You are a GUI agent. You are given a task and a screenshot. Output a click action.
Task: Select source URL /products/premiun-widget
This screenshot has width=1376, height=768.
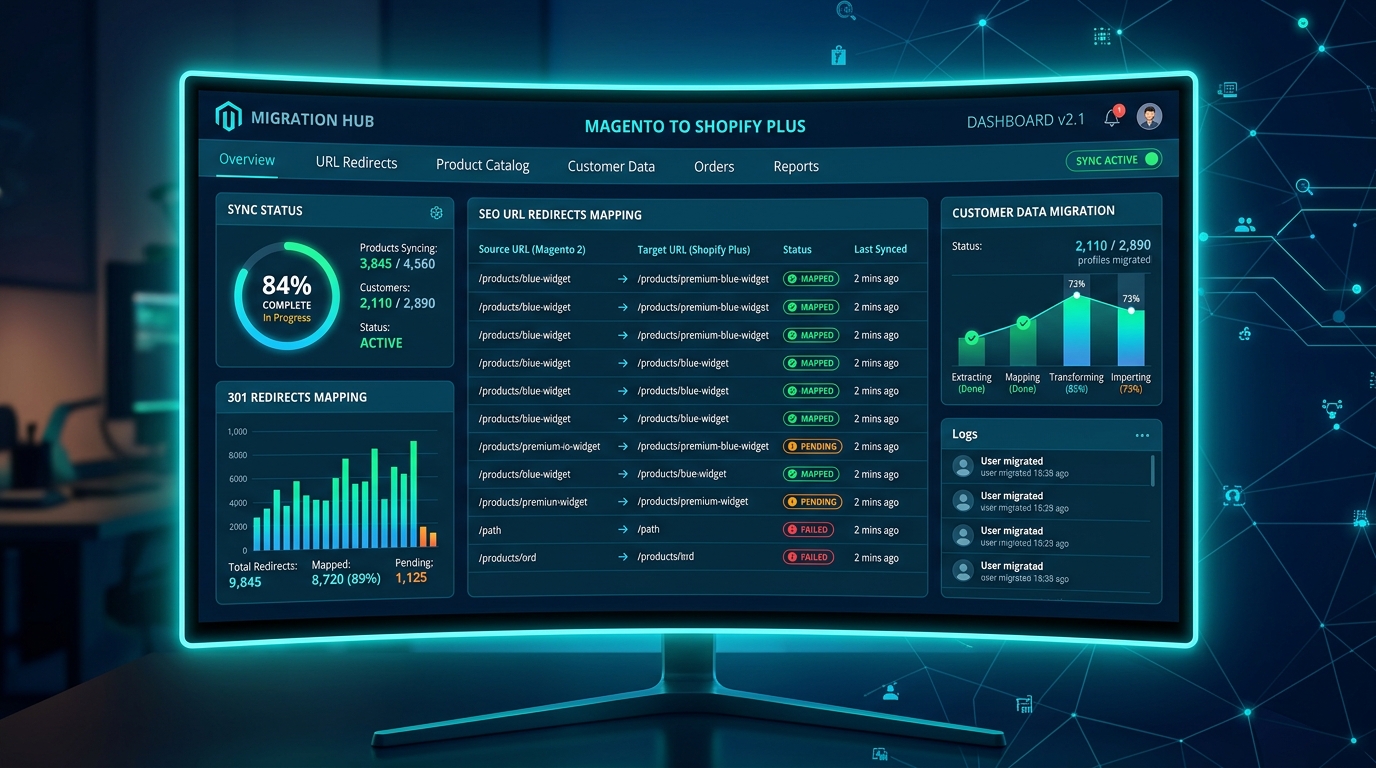[533, 502]
